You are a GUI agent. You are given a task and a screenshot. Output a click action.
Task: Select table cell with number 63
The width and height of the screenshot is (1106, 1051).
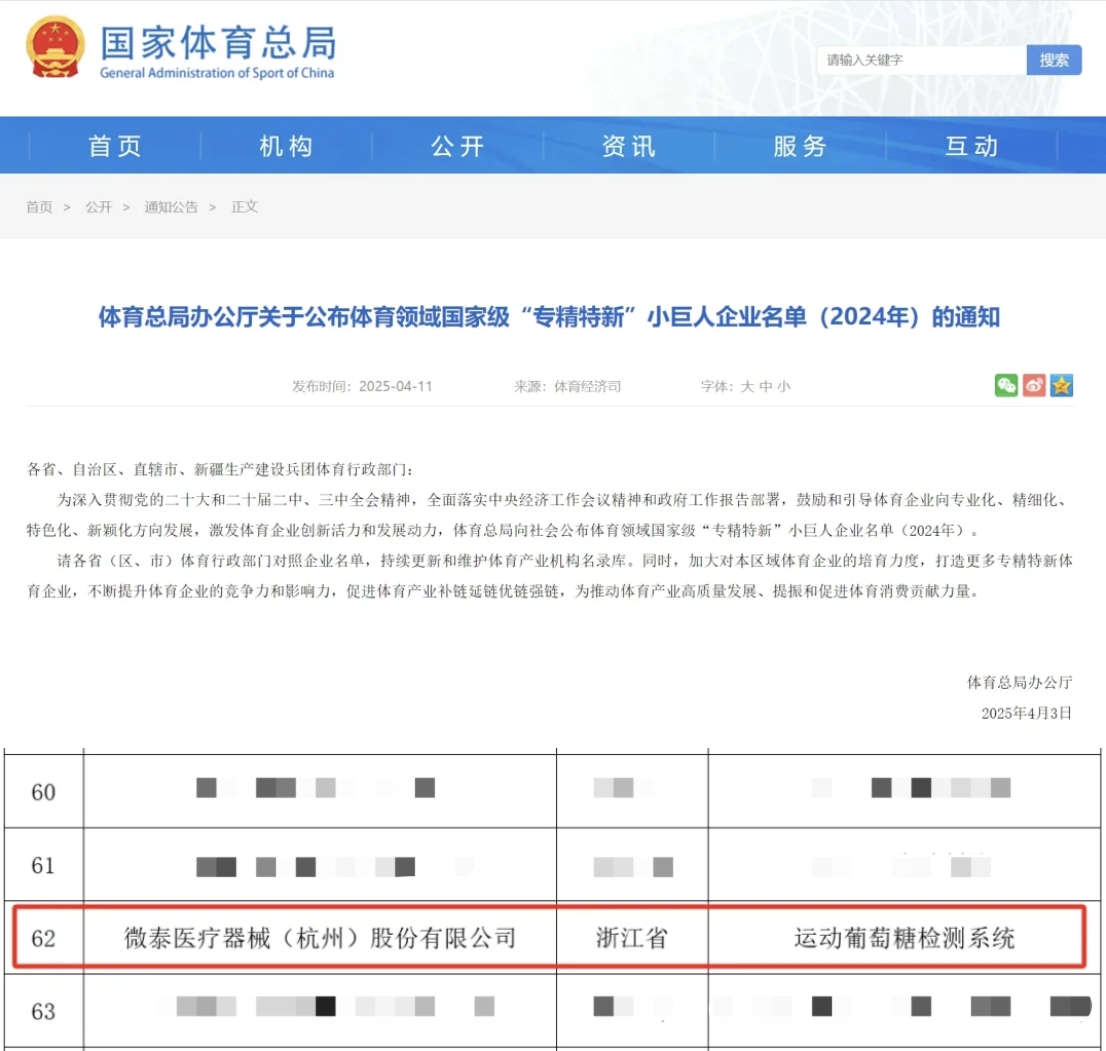[44, 1011]
